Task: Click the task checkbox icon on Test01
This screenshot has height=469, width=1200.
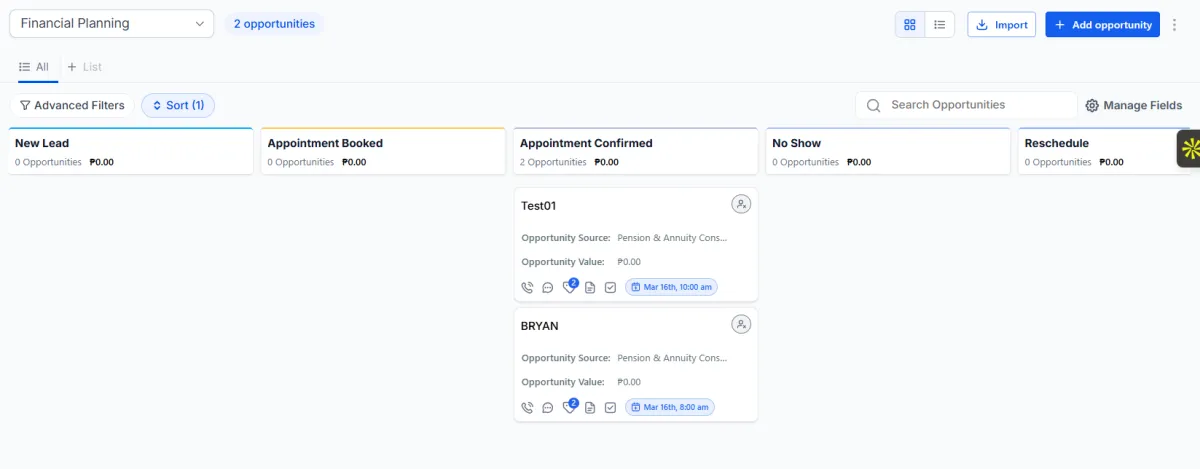Action: point(610,288)
